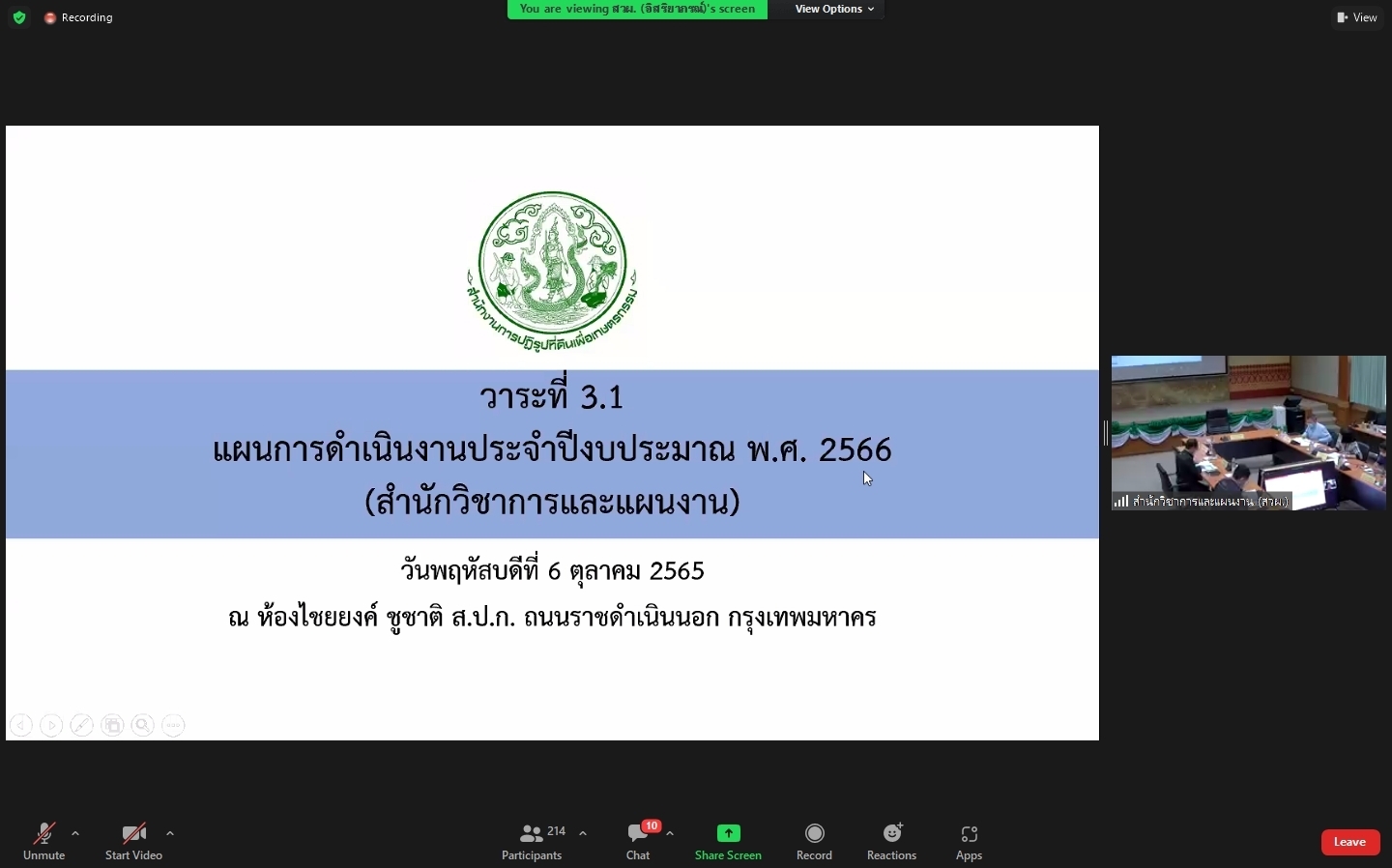Viewport: 1392px width, 868px height.
Task: Click the zoom magnifier slide control
Action: (143, 725)
